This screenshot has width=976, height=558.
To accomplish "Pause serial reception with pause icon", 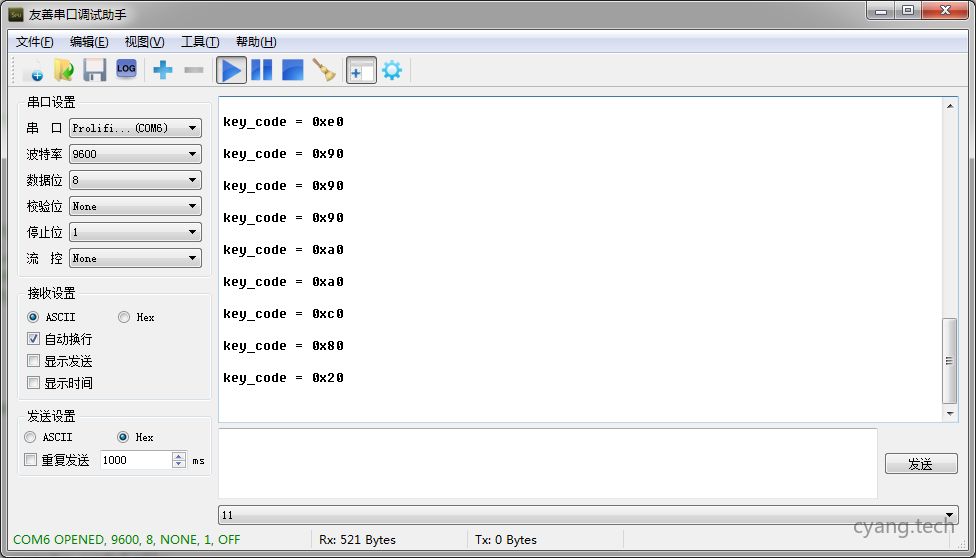I will [262, 70].
